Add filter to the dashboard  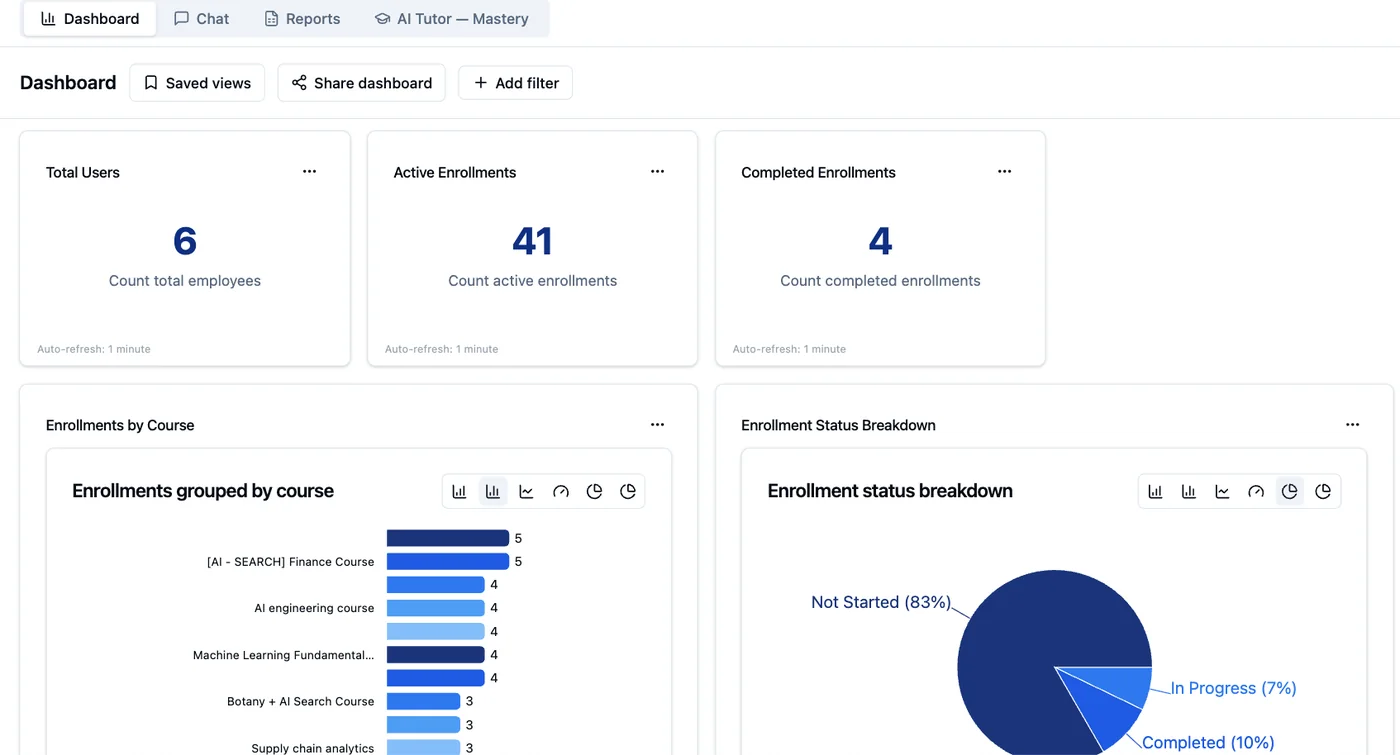click(x=515, y=83)
